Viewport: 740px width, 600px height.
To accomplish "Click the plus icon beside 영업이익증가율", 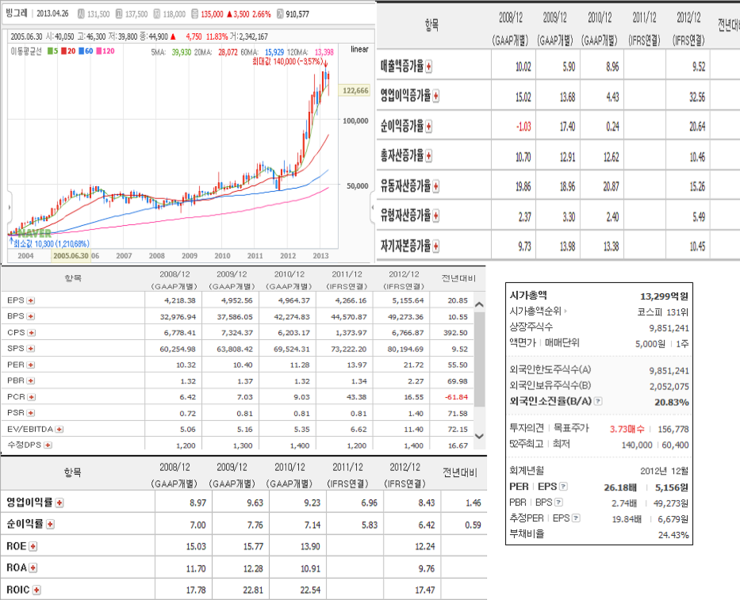I will (436, 96).
